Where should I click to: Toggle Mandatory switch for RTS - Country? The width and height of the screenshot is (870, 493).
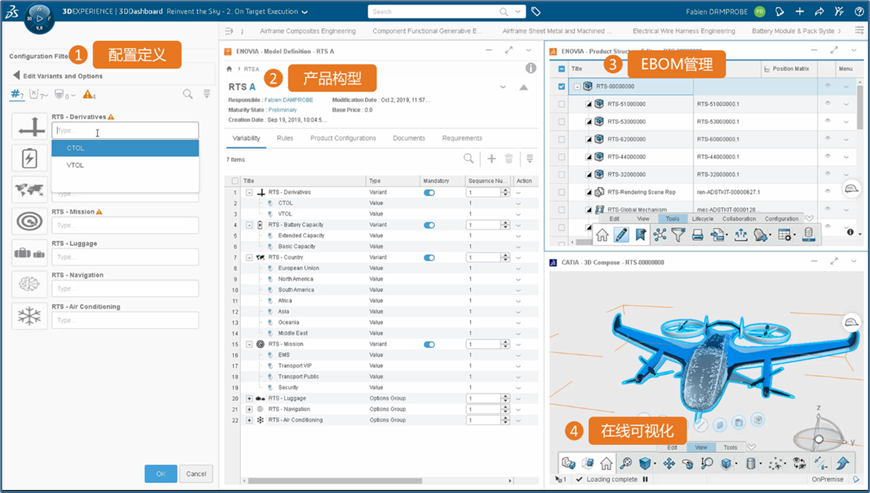click(x=429, y=258)
